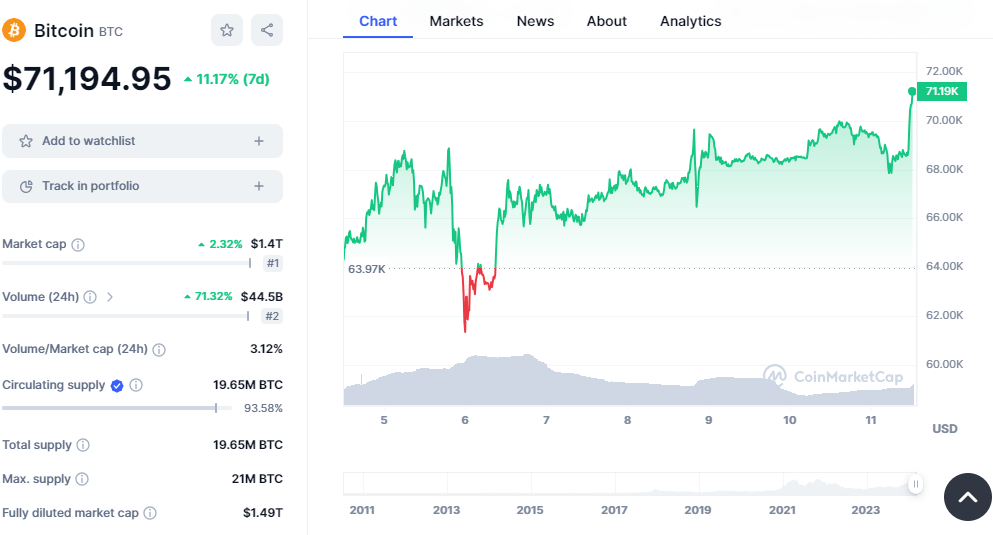993x535 pixels.
Task: Click Market cap info icon
Action: [78, 244]
